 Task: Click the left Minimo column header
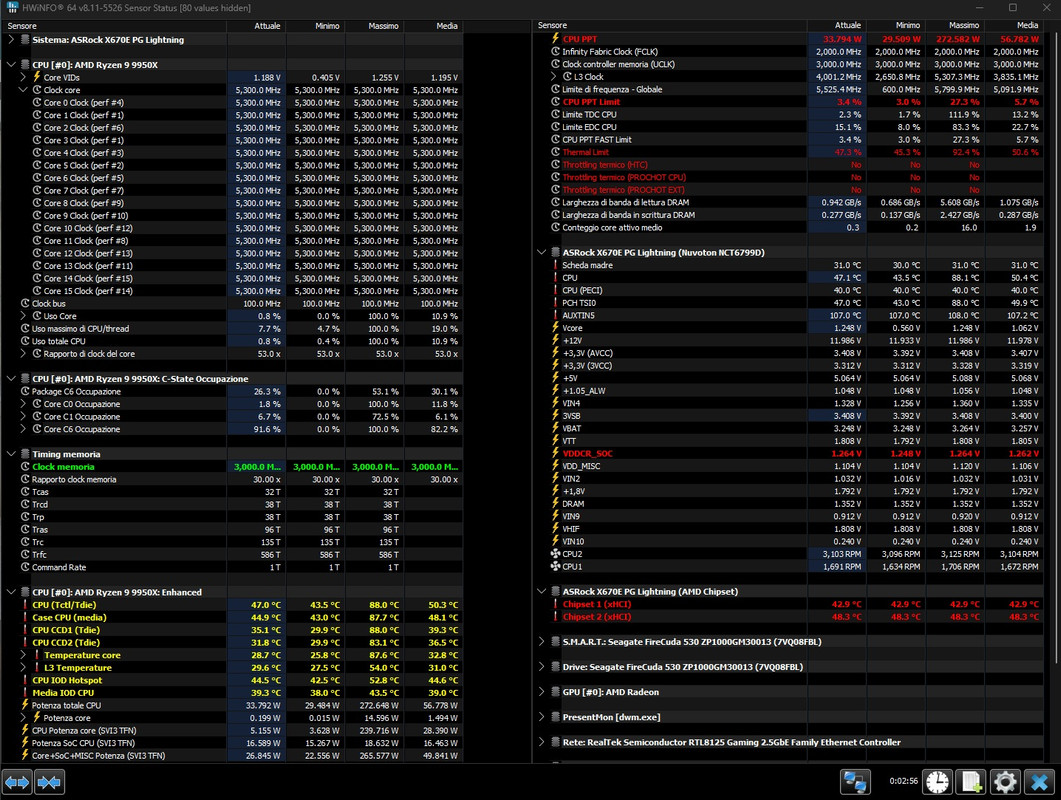pos(315,26)
